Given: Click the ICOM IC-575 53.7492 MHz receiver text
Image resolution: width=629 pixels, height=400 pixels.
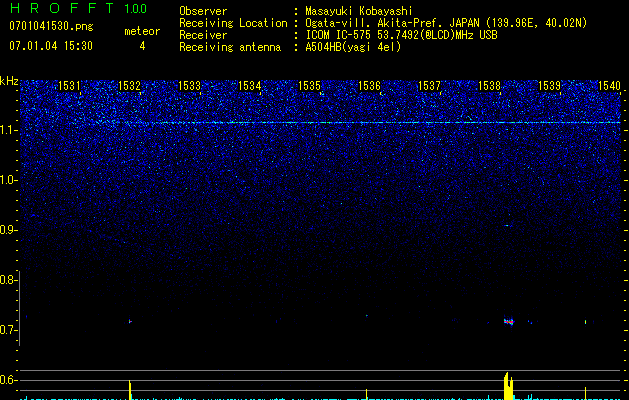Looking at the screenshot, I should (x=401, y=35).
